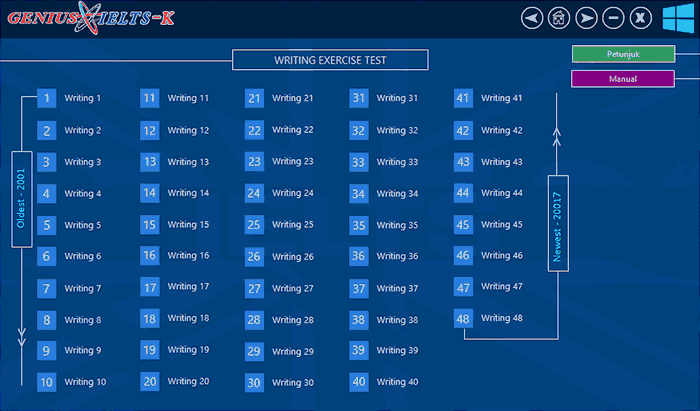Open the Writing 33 exercise link
This screenshot has height=411, width=700.
pos(397,162)
